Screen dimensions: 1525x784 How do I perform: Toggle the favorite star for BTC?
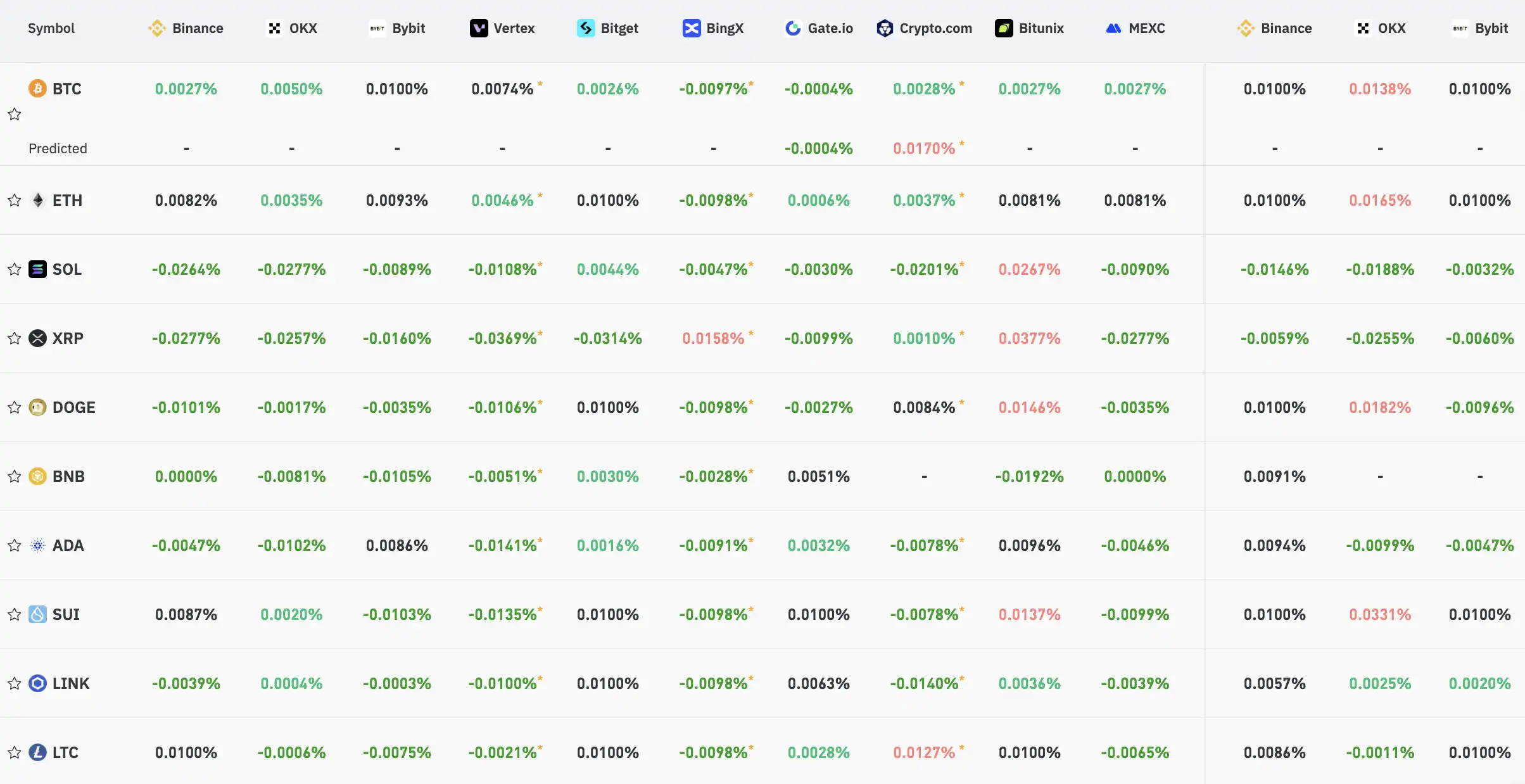(x=15, y=114)
